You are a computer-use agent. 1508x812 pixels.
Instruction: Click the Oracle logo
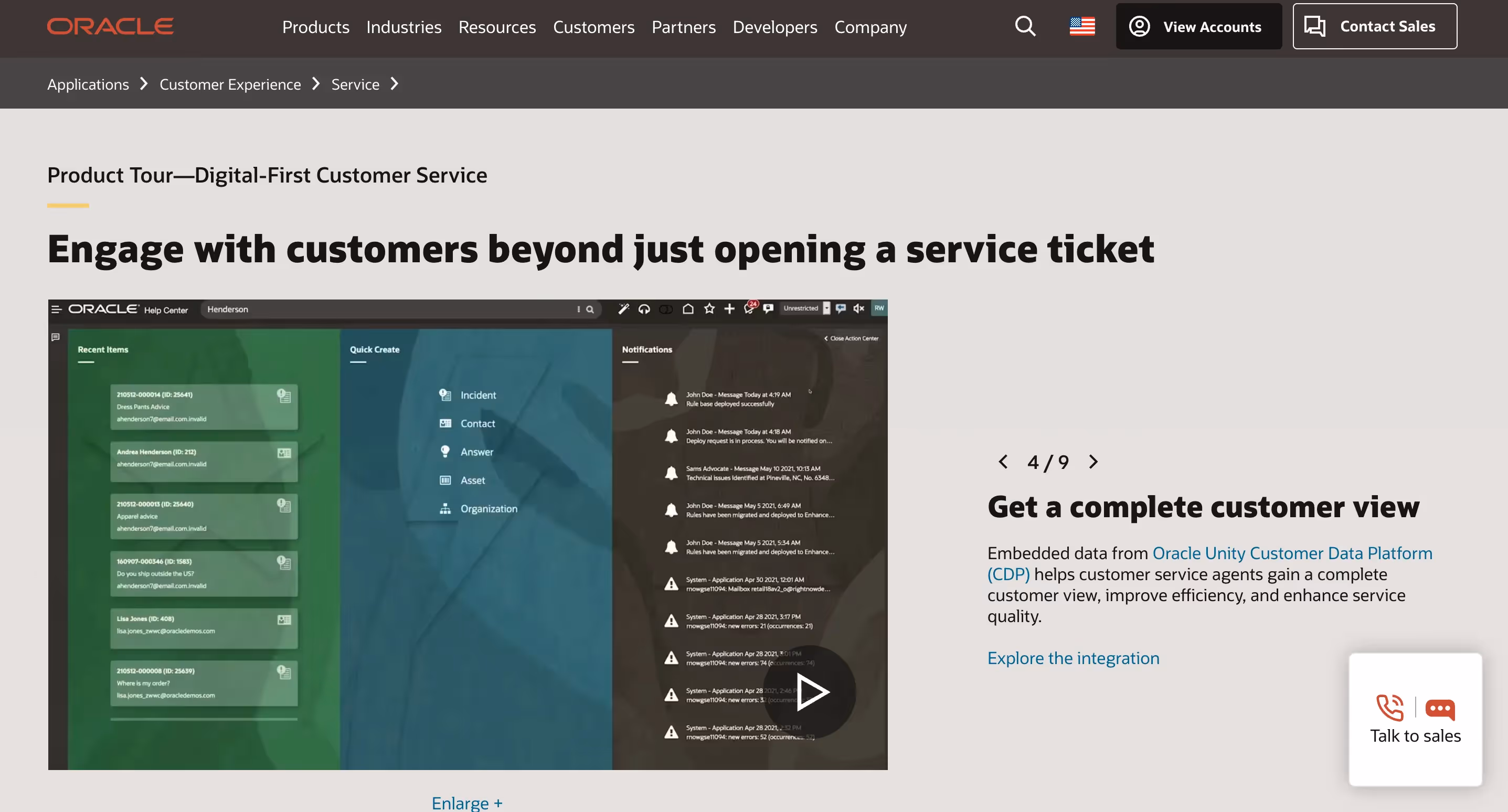[110, 26]
